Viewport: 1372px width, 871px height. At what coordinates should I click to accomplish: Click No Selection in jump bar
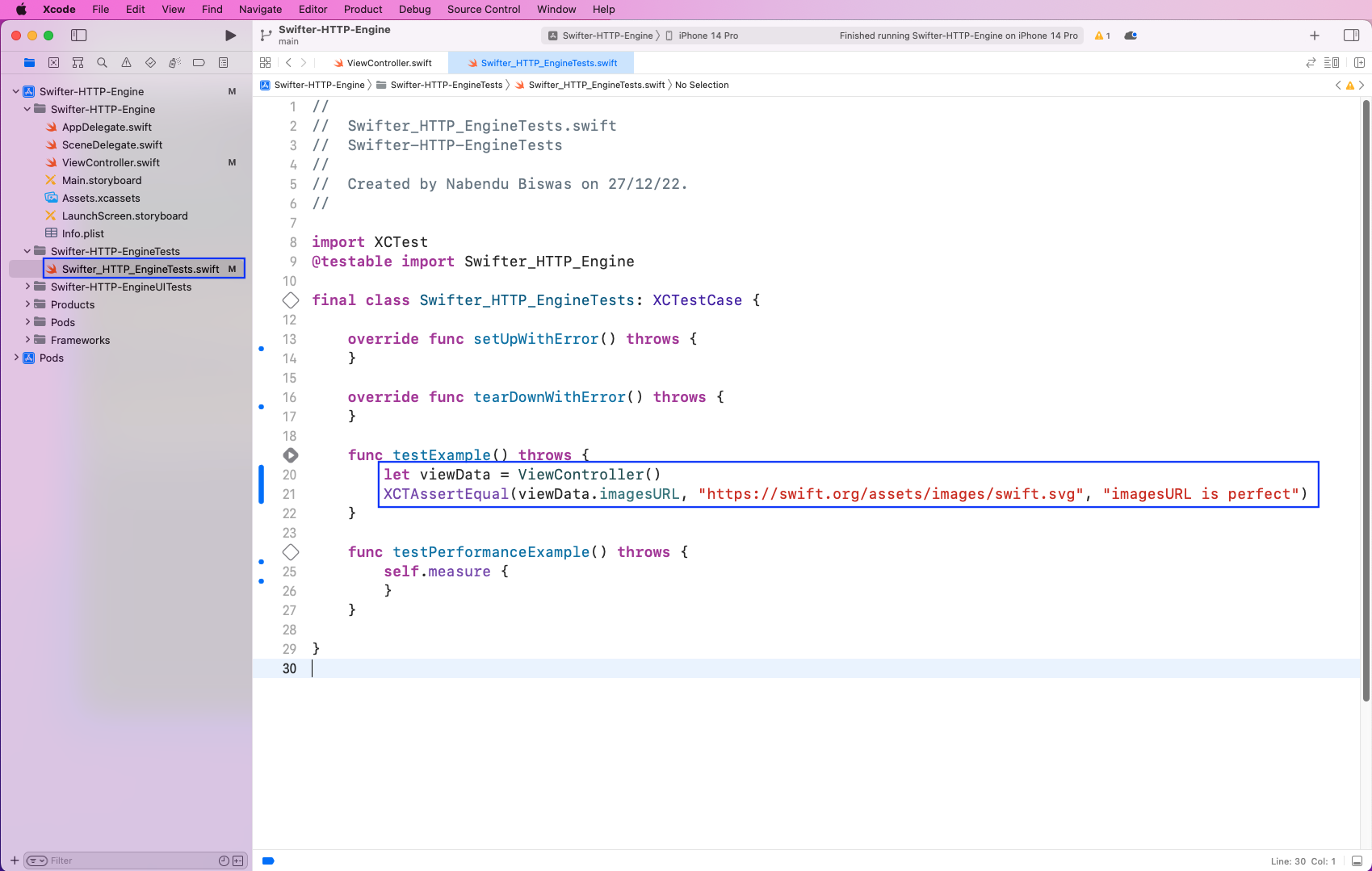[x=702, y=85]
